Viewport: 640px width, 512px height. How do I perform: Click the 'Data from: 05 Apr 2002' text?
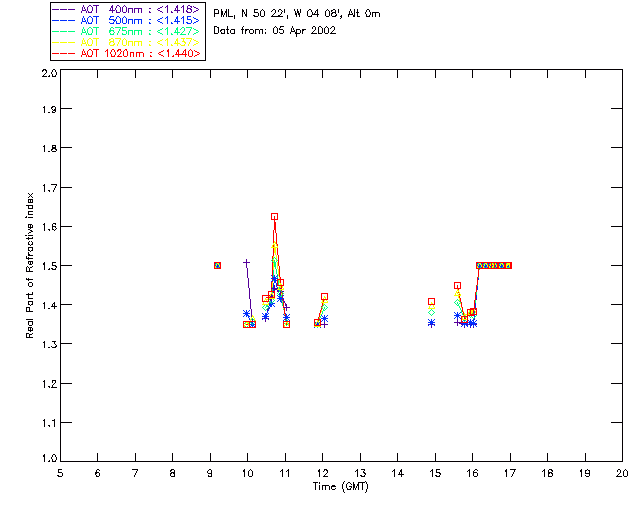click(275, 31)
